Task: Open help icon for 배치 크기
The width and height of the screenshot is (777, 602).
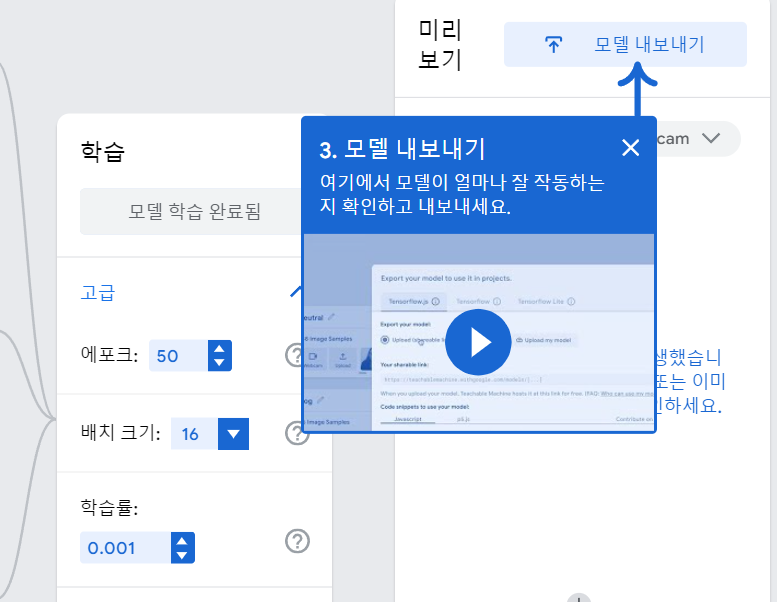Action: tap(297, 433)
